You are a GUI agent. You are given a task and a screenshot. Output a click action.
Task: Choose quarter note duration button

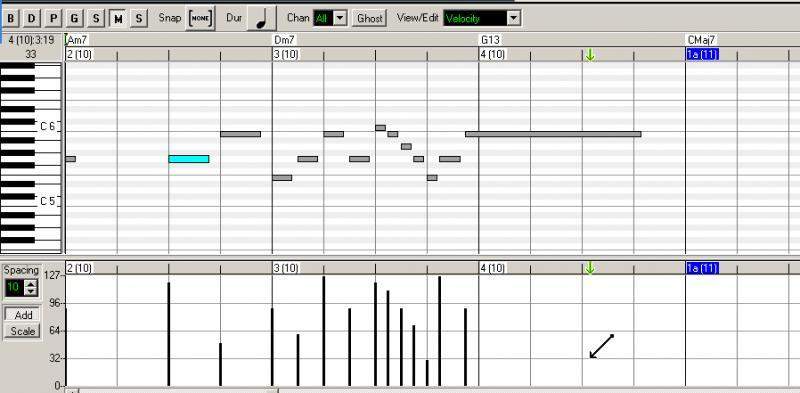(x=262, y=18)
